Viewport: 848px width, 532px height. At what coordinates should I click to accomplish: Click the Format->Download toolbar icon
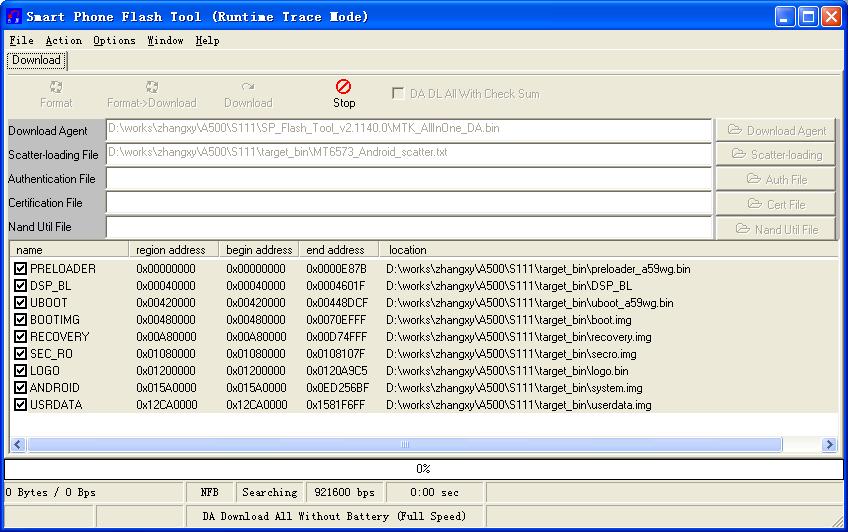pyautogui.click(x=151, y=87)
